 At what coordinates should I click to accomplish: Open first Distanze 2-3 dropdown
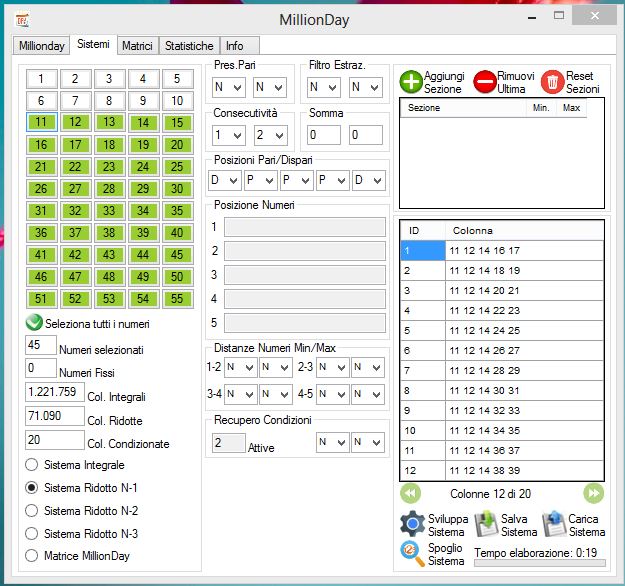[333, 367]
